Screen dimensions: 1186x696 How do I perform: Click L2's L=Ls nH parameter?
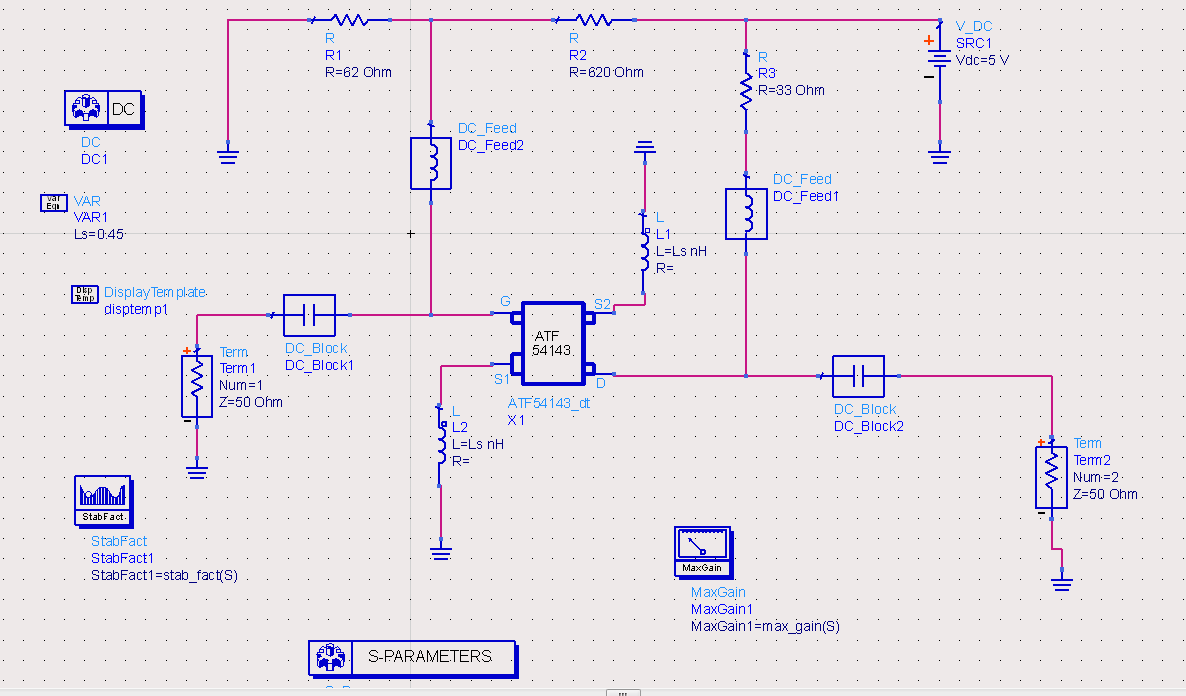click(x=478, y=445)
